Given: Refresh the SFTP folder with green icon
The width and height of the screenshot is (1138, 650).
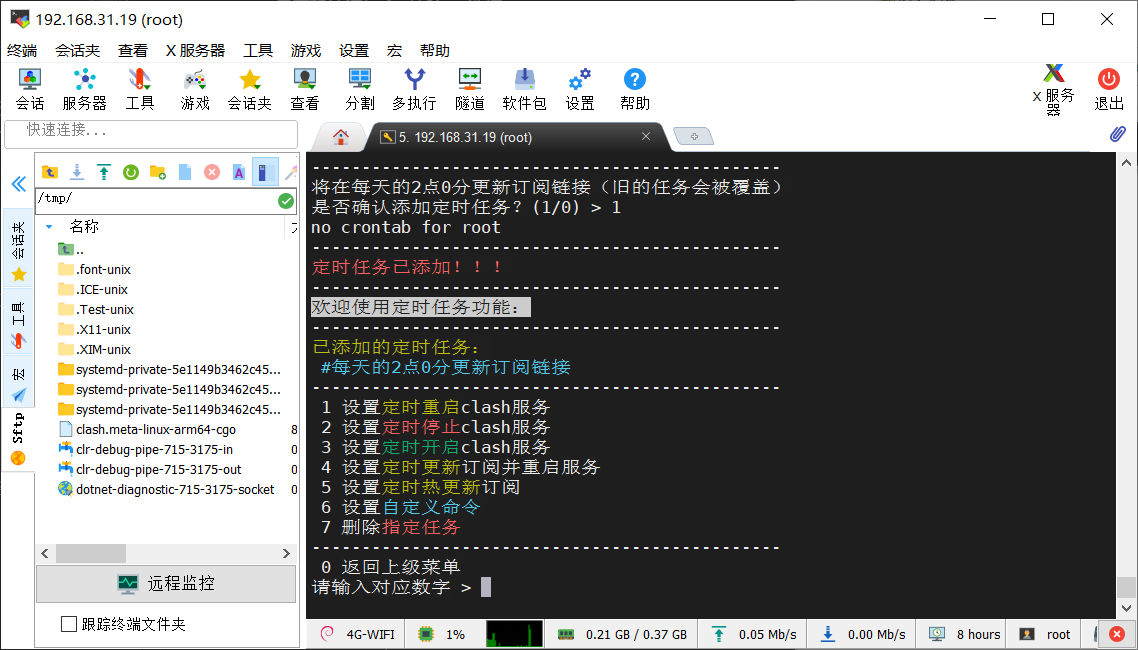Looking at the screenshot, I should (x=131, y=172).
